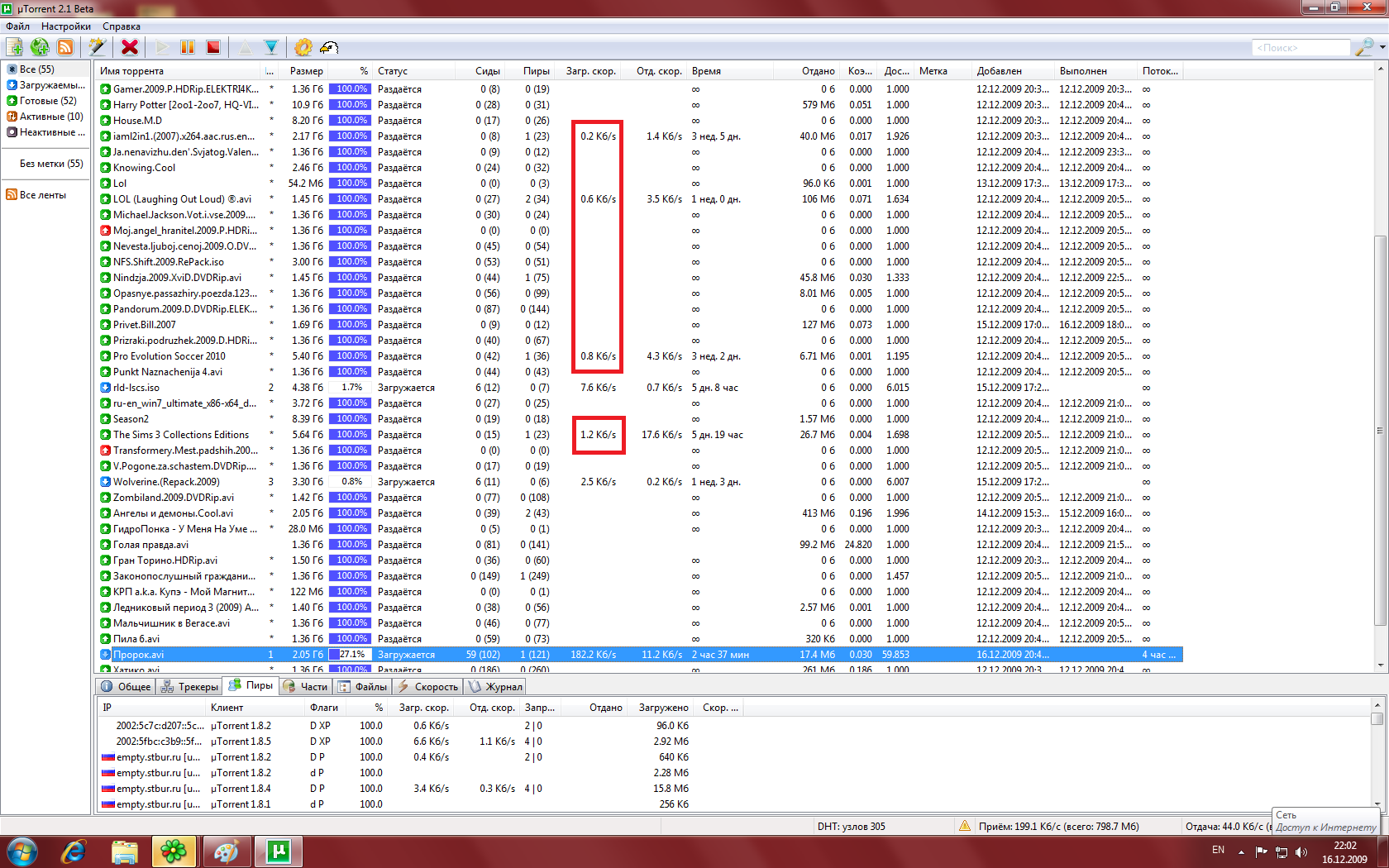1389x868 pixels.
Task: Click the Create New Torrent wand icon
Action: [x=97, y=47]
